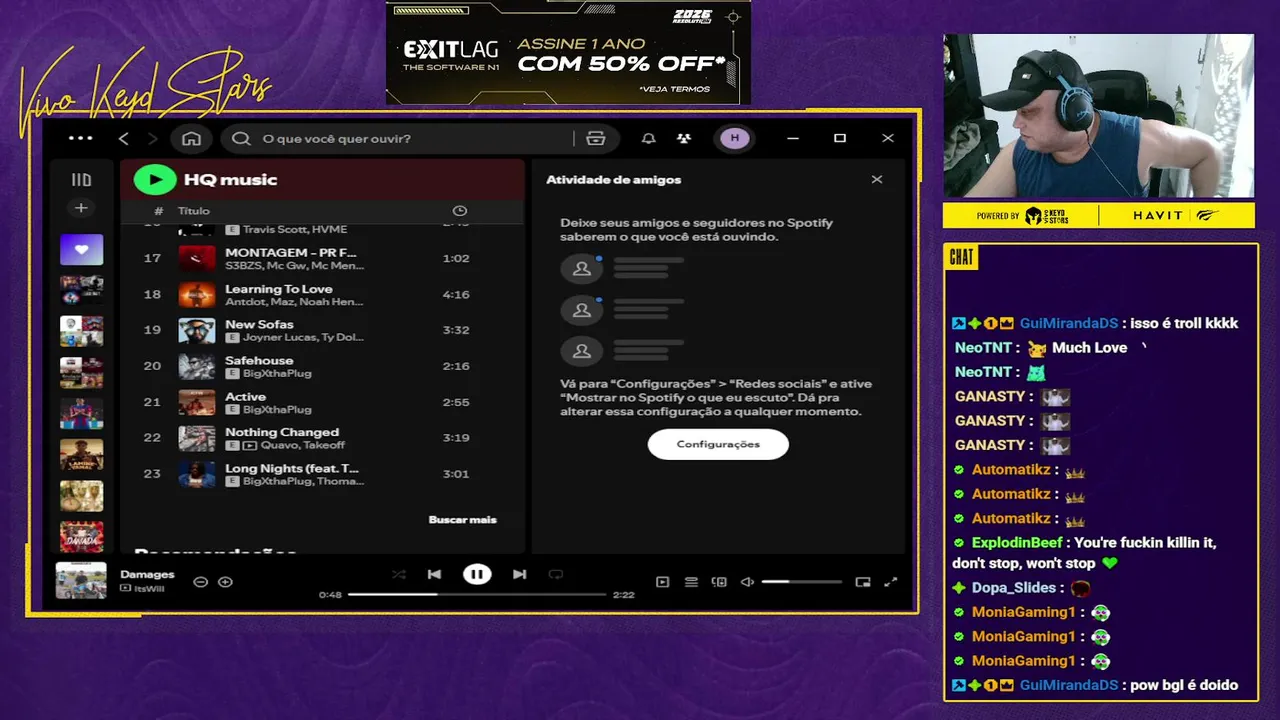1280x720 pixels.
Task: Click ExplodinBeef username in chat
Action: click(1017, 543)
